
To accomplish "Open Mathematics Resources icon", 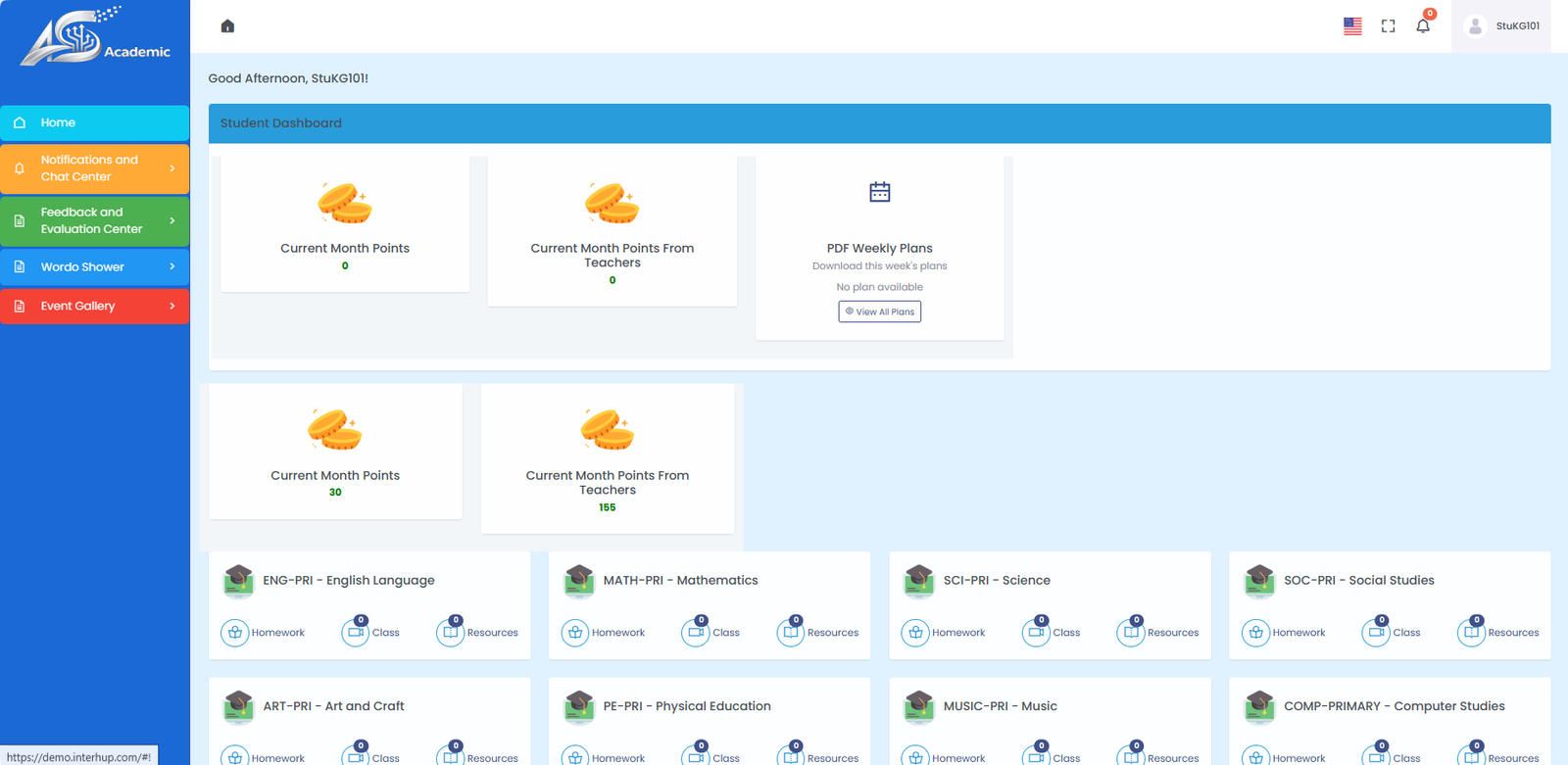I will [790, 633].
